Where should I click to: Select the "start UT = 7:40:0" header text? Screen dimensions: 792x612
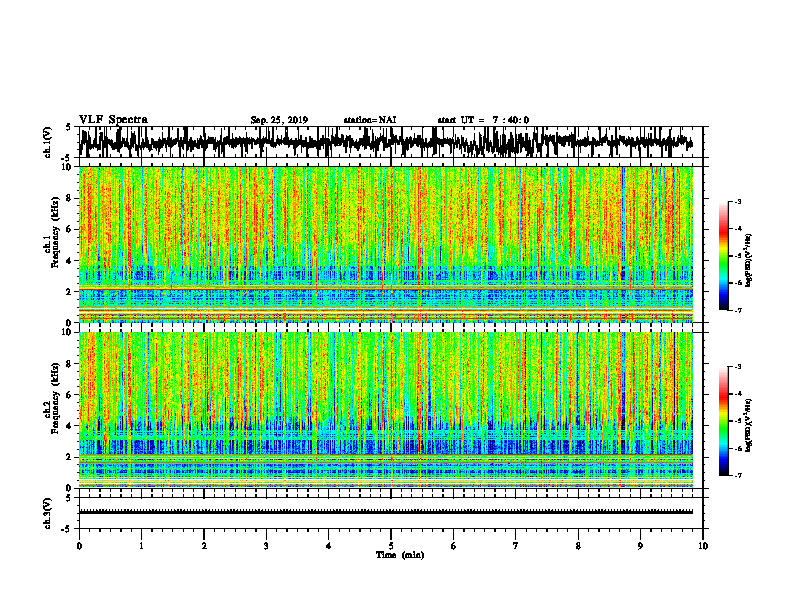click(x=483, y=120)
